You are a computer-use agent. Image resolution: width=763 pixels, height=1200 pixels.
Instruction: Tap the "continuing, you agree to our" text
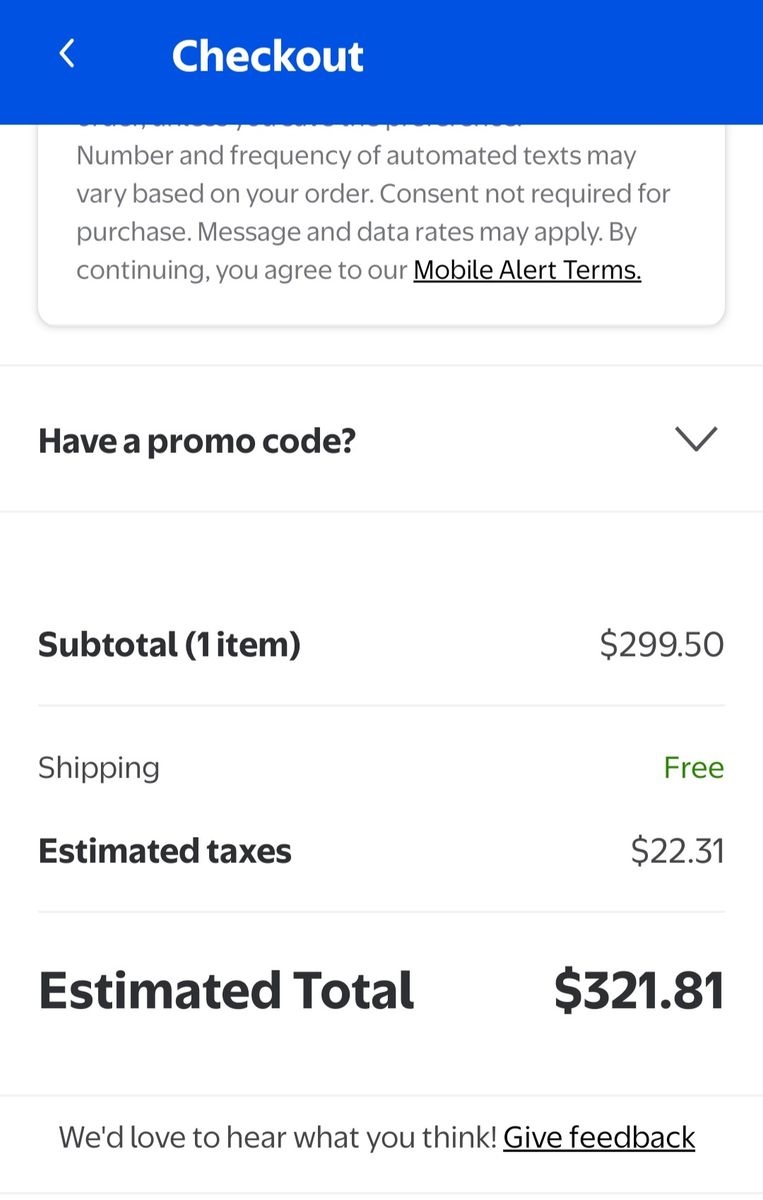point(242,270)
